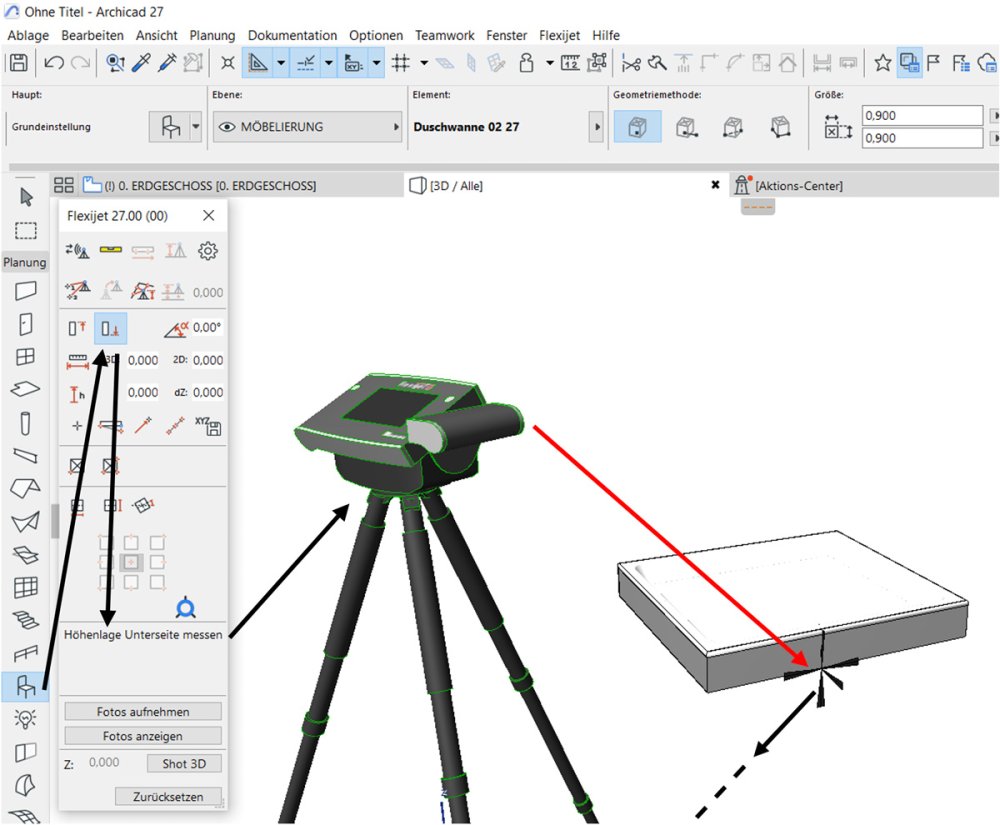Click the Fotos aufnehmen button
The height and width of the screenshot is (825, 1000).
(x=143, y=712)
